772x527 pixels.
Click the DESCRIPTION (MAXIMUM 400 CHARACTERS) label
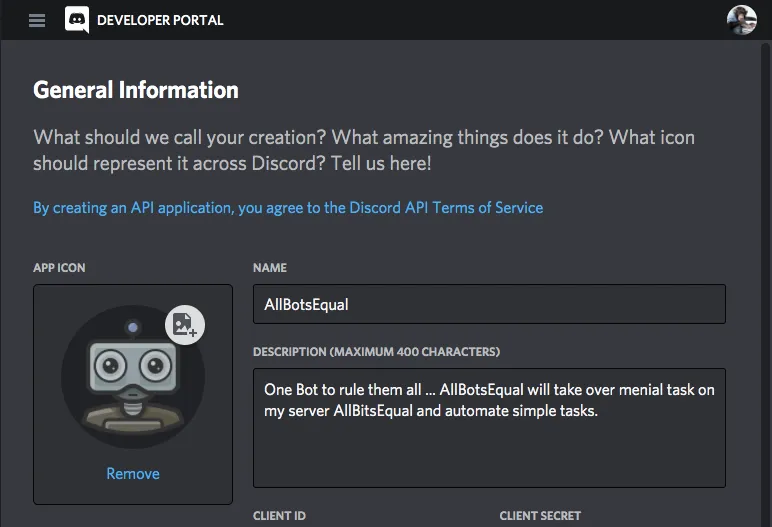376,352
